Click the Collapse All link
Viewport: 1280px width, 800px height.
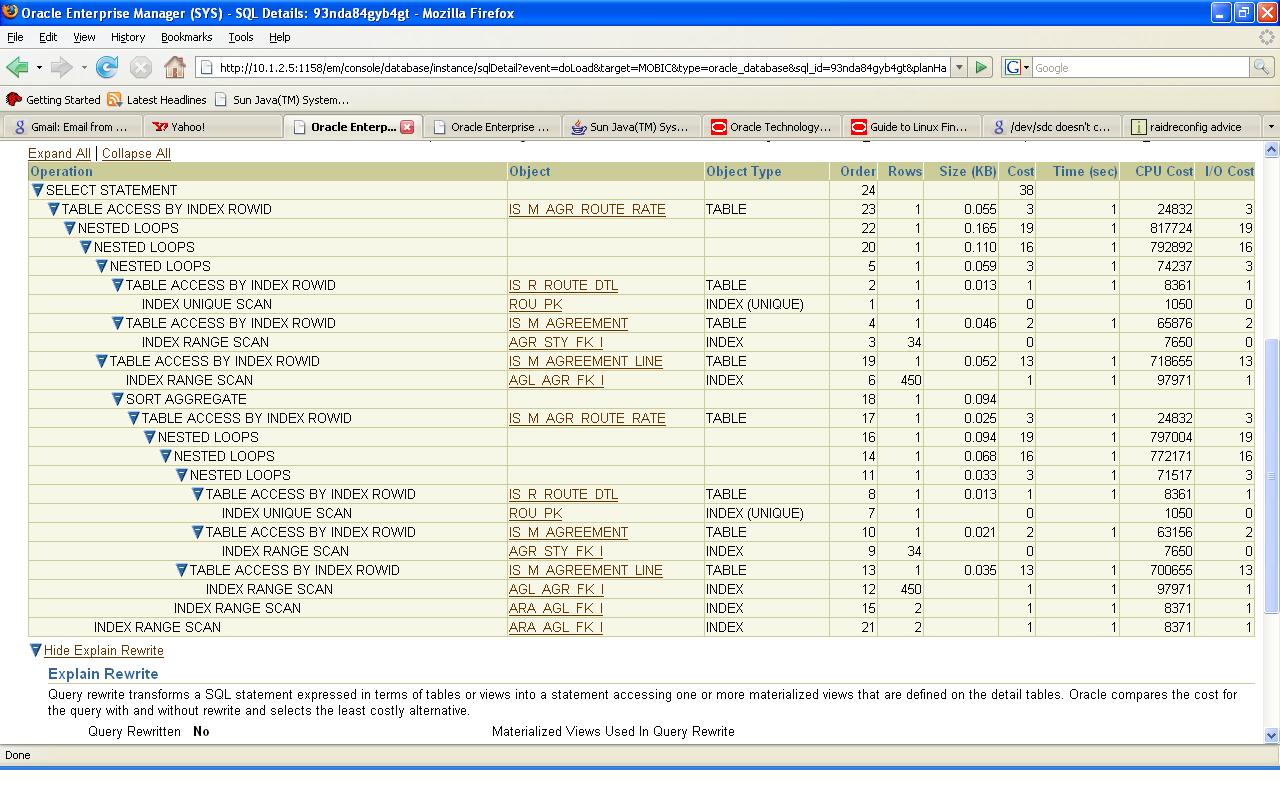coord(136,153)
